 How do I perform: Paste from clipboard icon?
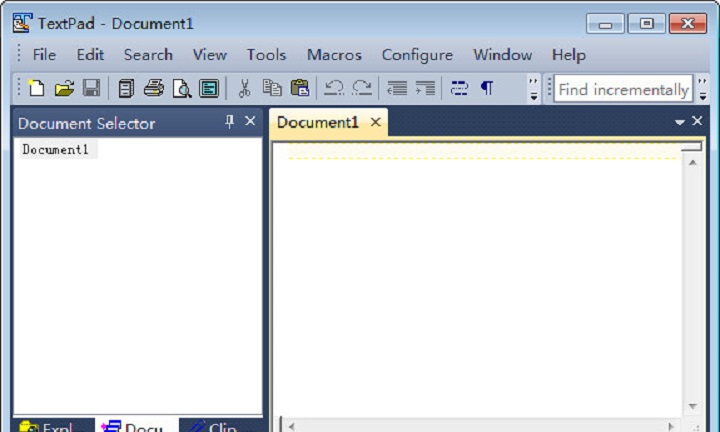(300, 88)
